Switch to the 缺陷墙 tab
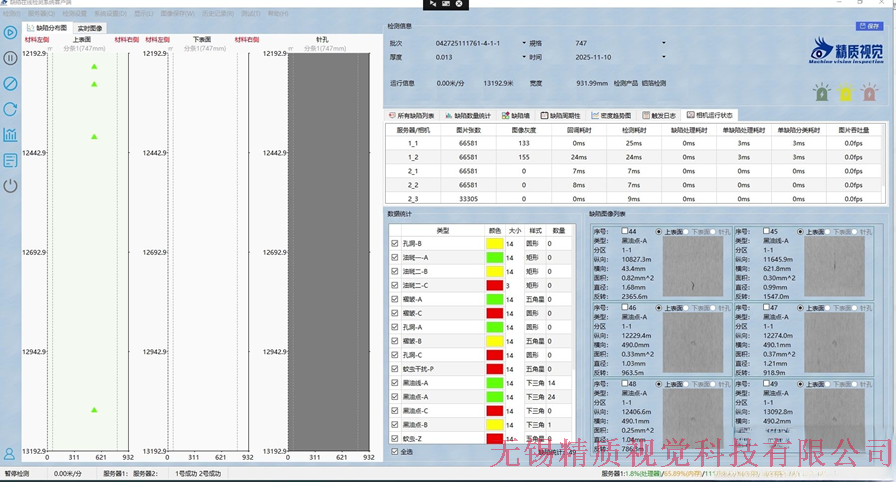This screenshot has height=482, width=896. point(516,115)
